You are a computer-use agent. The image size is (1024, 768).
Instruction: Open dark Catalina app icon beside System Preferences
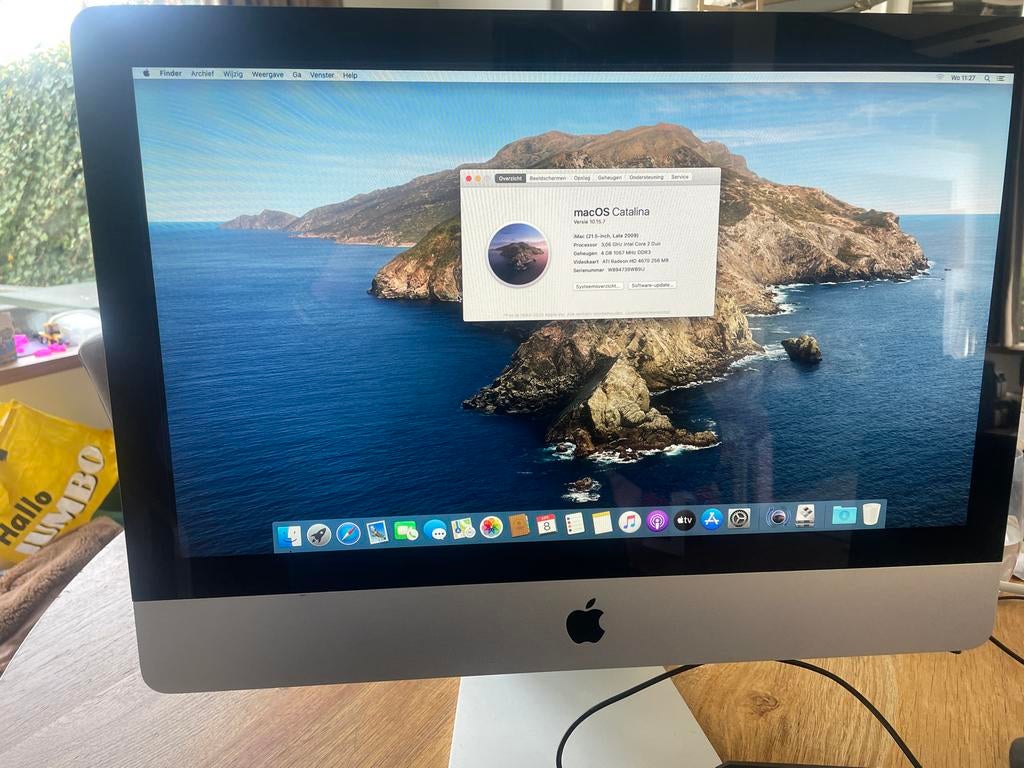pyautogui.click(x=778, y=517)
